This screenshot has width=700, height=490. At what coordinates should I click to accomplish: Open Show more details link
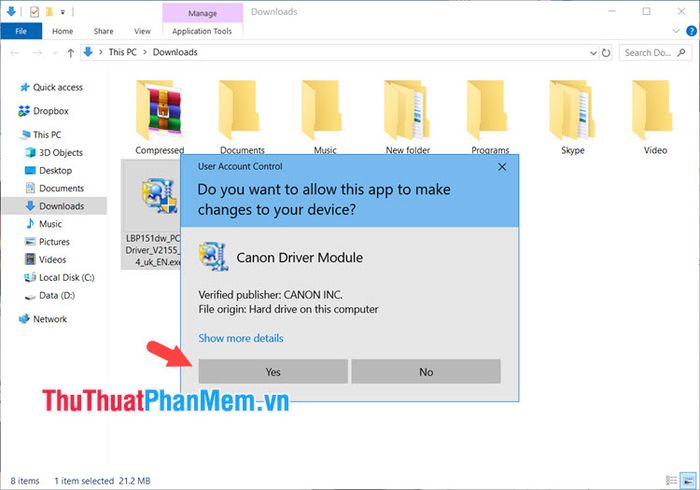point(241,338)
